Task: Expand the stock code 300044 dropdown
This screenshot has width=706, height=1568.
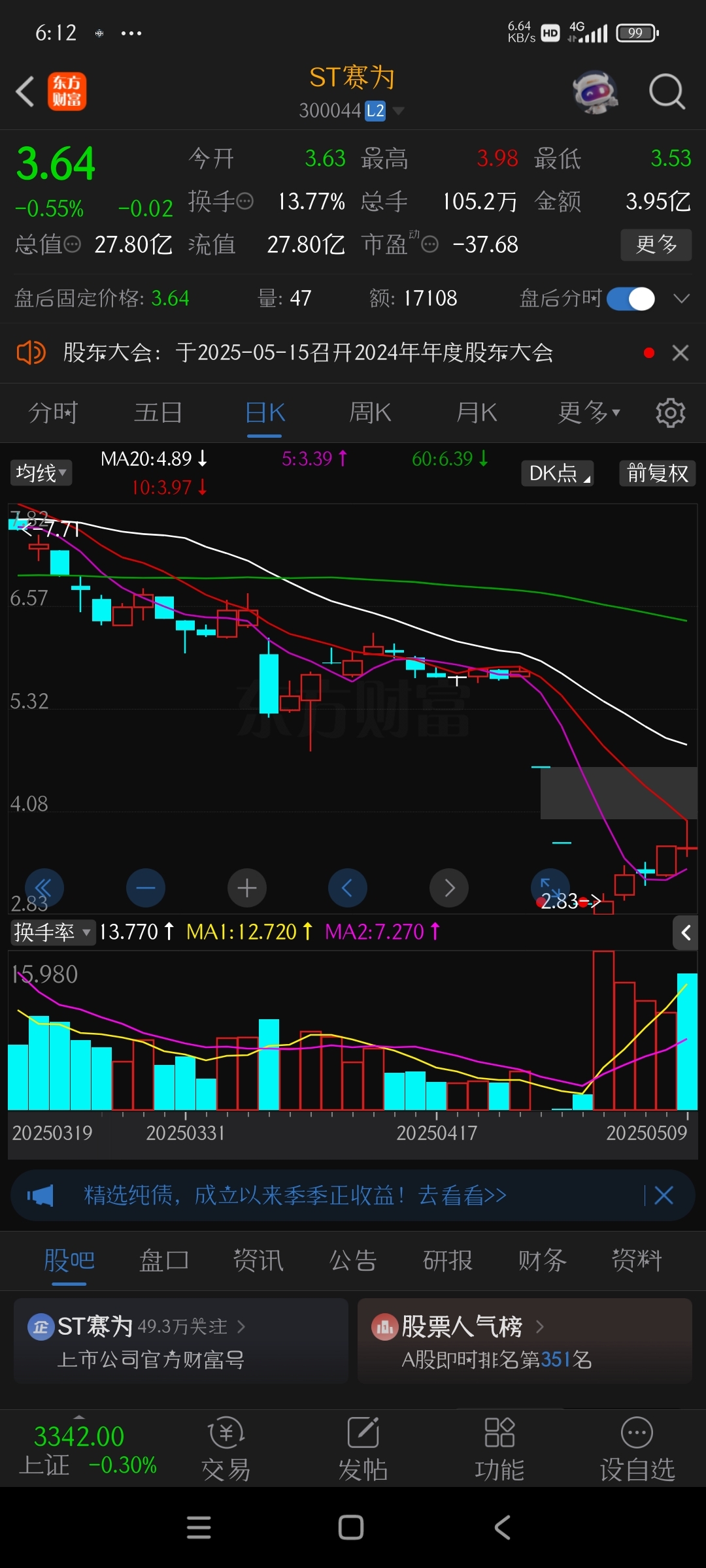Action: pyautogui.click(x=397, y=111)
